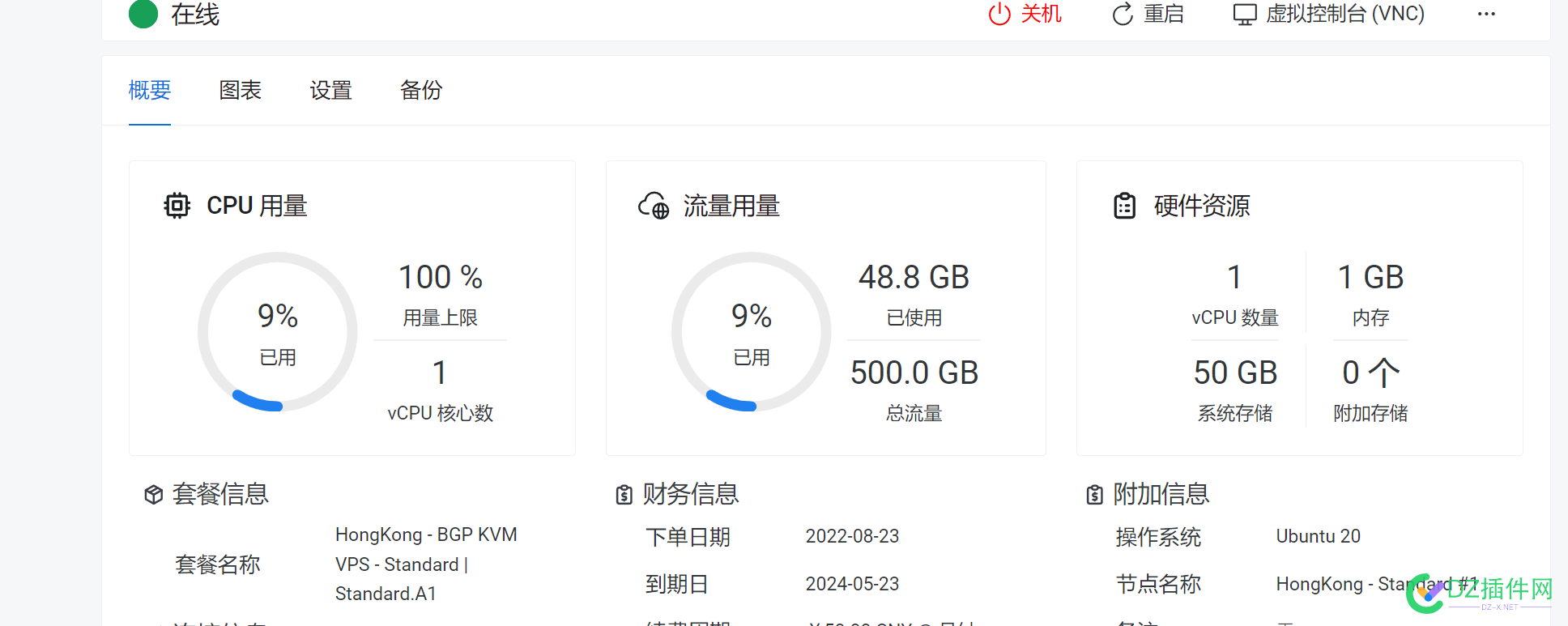Click the 48.8 GB used traffic value
1568x626 pixels.
click(x=914, y=278)
